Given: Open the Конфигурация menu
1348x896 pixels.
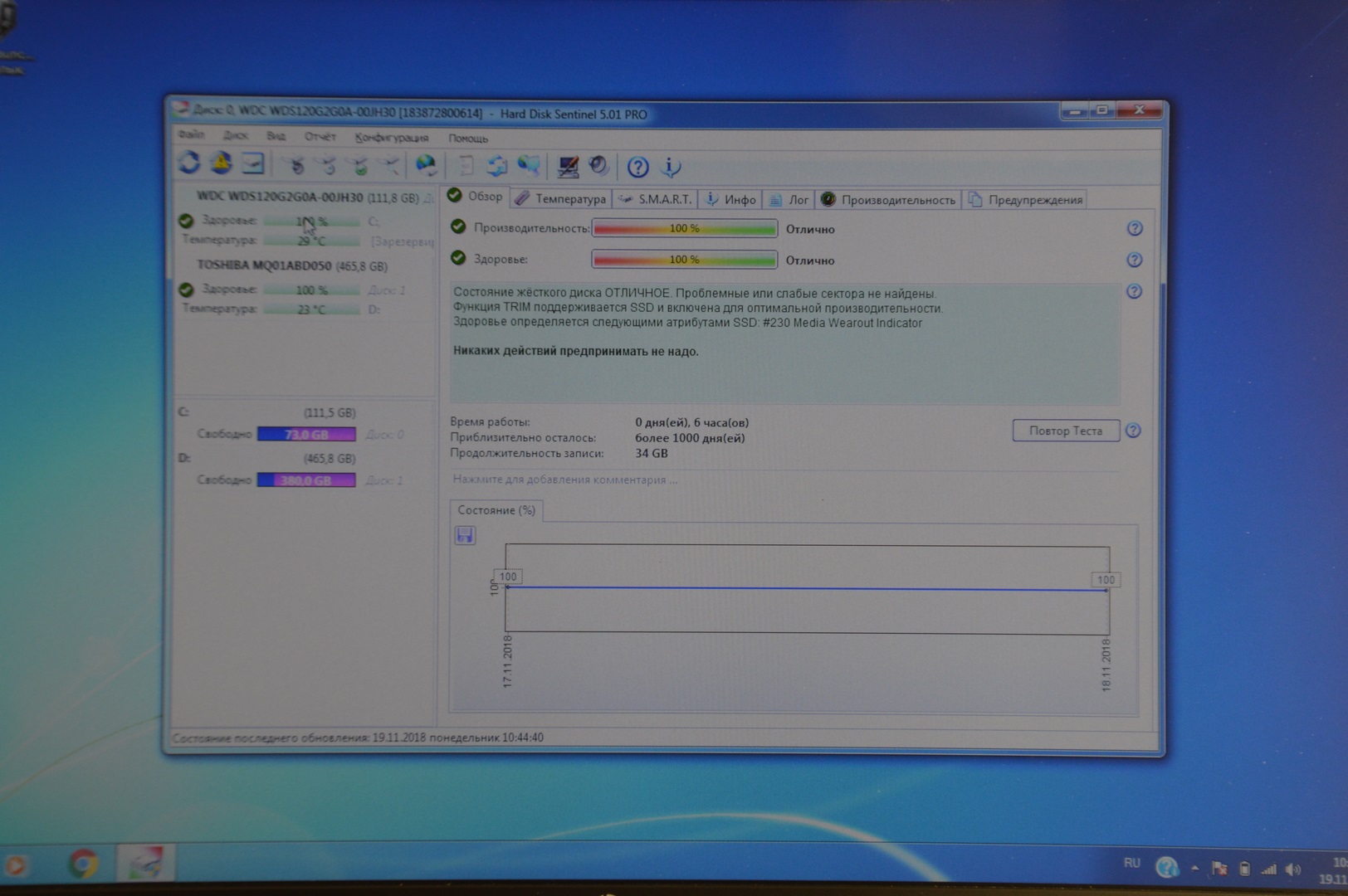Looking at the screenshot, I should click(391, 138).
